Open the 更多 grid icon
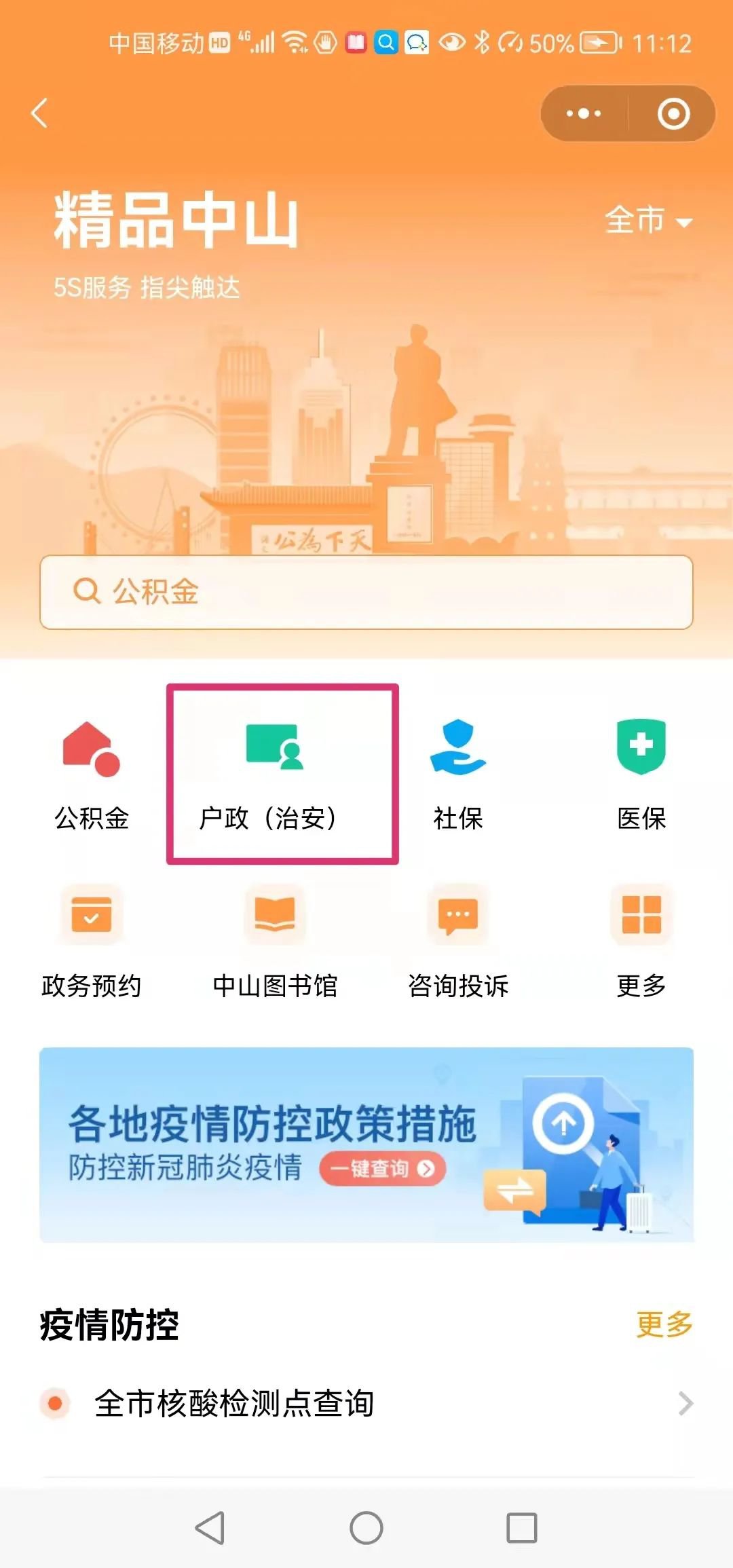The width and height of the screenshot is (733, 1568). click(x=641, y=914)
